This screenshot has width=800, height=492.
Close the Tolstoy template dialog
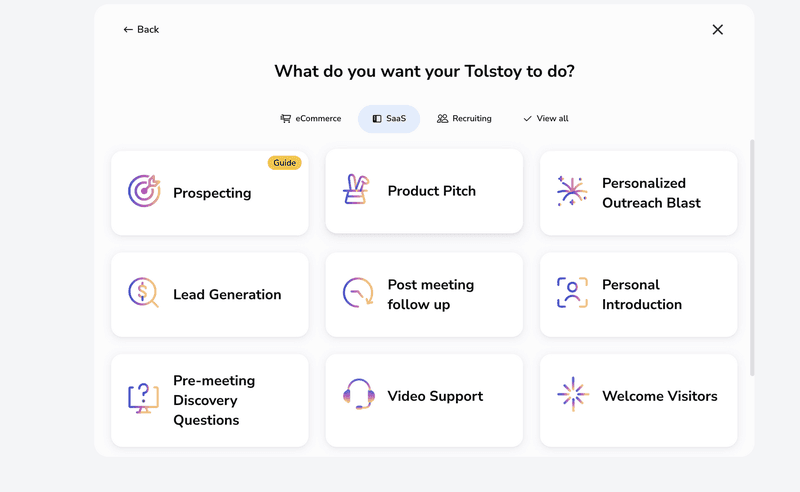[x=717, y=30]
